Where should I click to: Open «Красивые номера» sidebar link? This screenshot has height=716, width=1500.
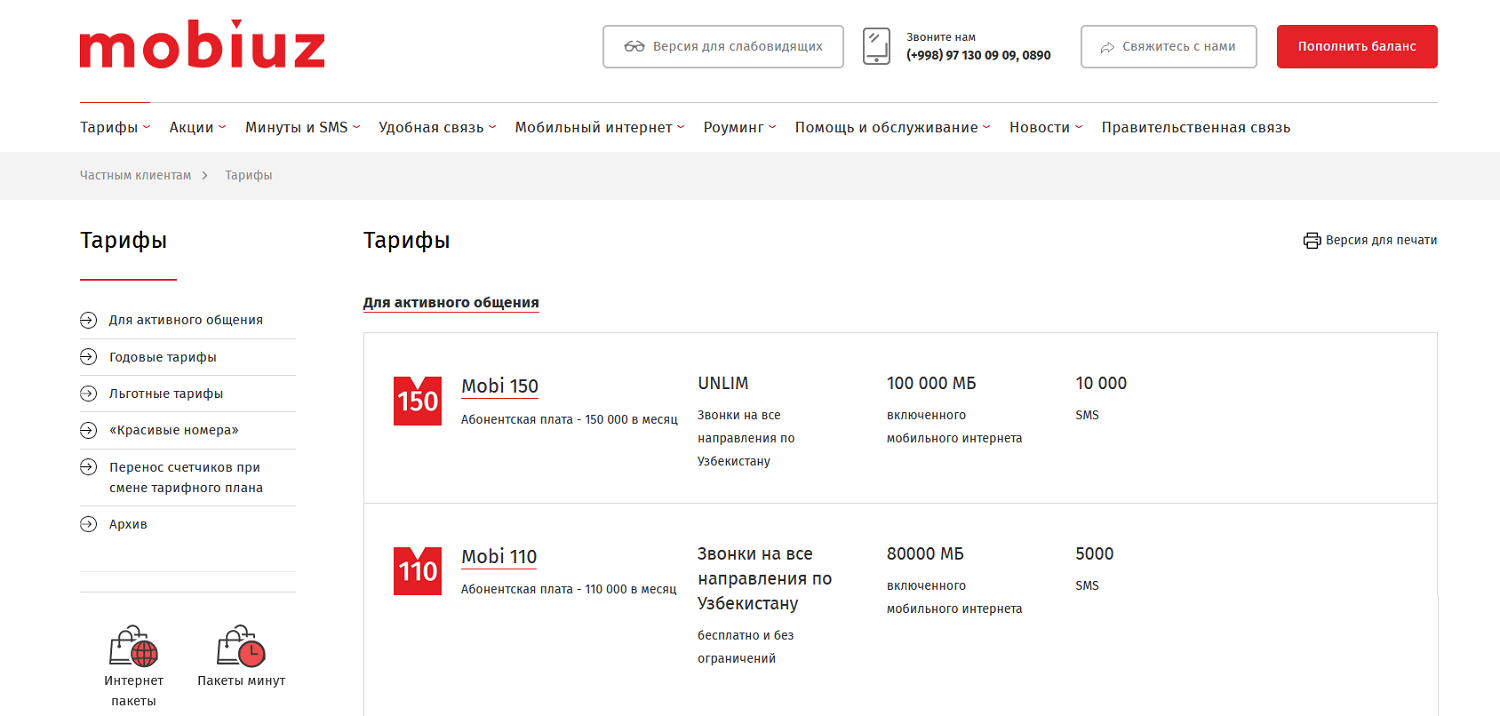174,430
